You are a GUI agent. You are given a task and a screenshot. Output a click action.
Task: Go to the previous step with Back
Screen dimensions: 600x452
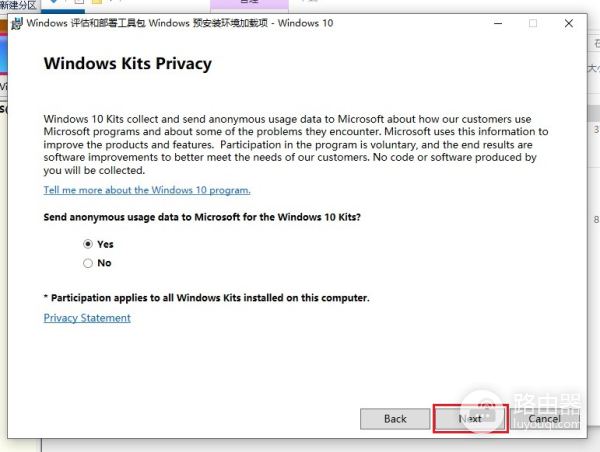point(395,419)
